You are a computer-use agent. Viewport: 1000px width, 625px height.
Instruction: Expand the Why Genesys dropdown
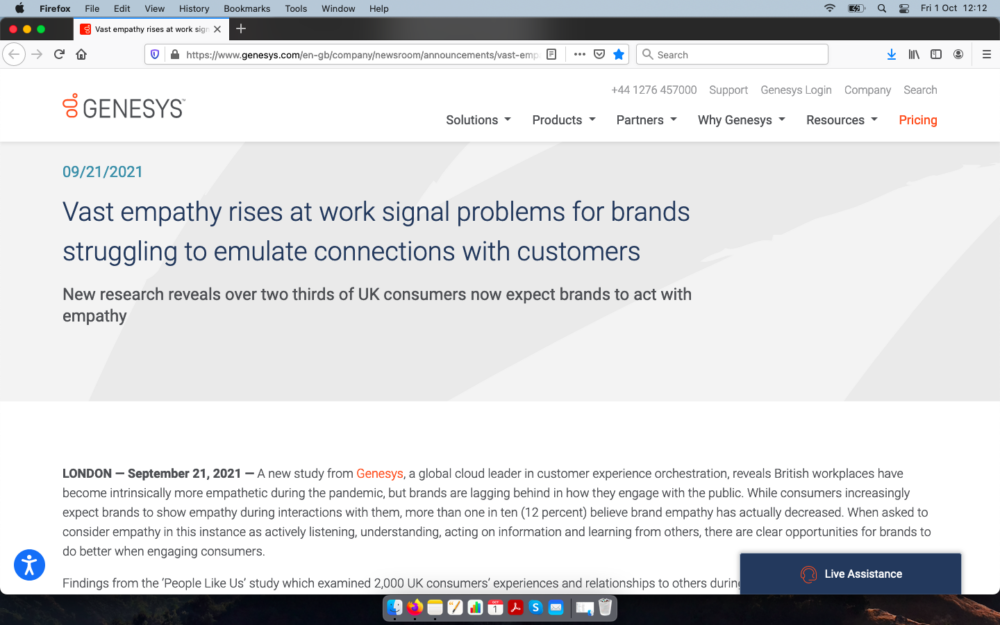[x=741, y=120]
